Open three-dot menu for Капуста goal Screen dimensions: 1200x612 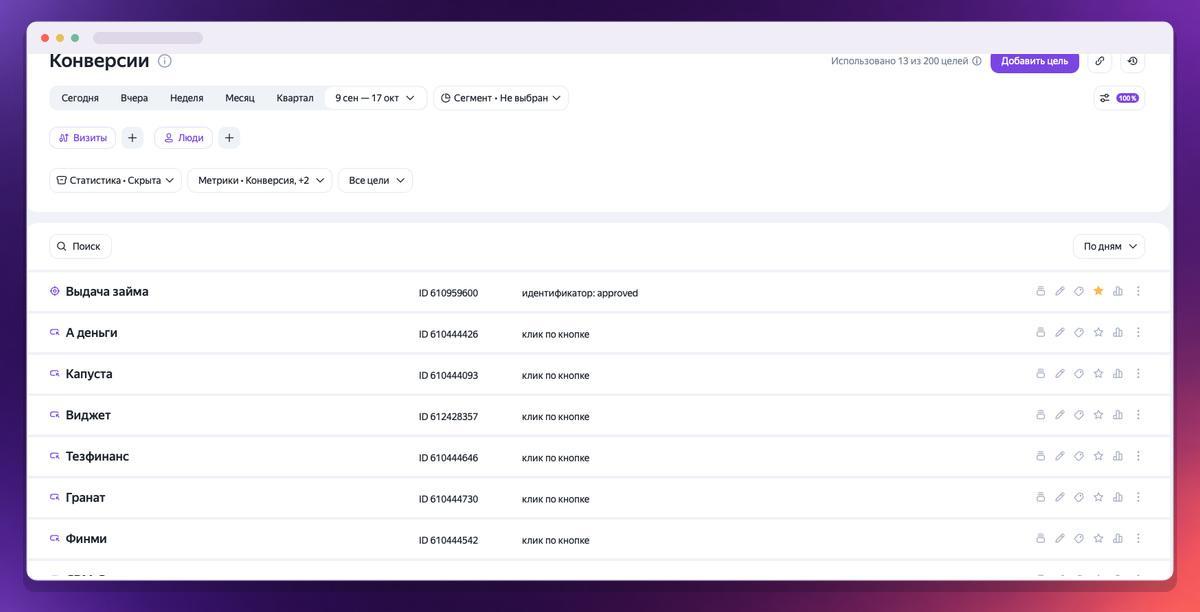1138,374
